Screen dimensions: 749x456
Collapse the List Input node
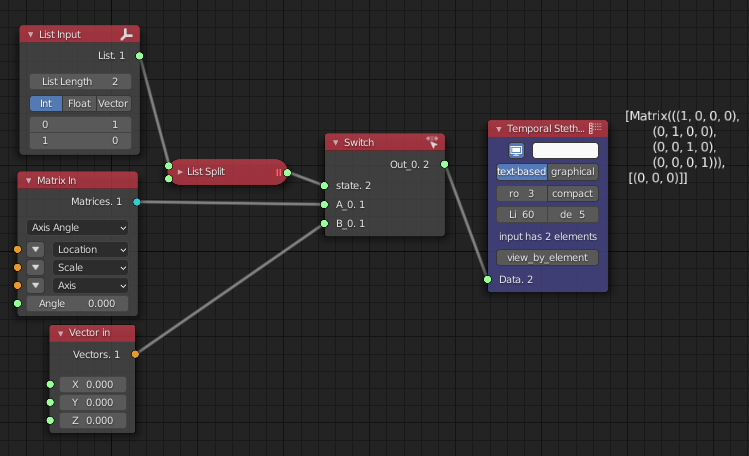coord(31,35)
